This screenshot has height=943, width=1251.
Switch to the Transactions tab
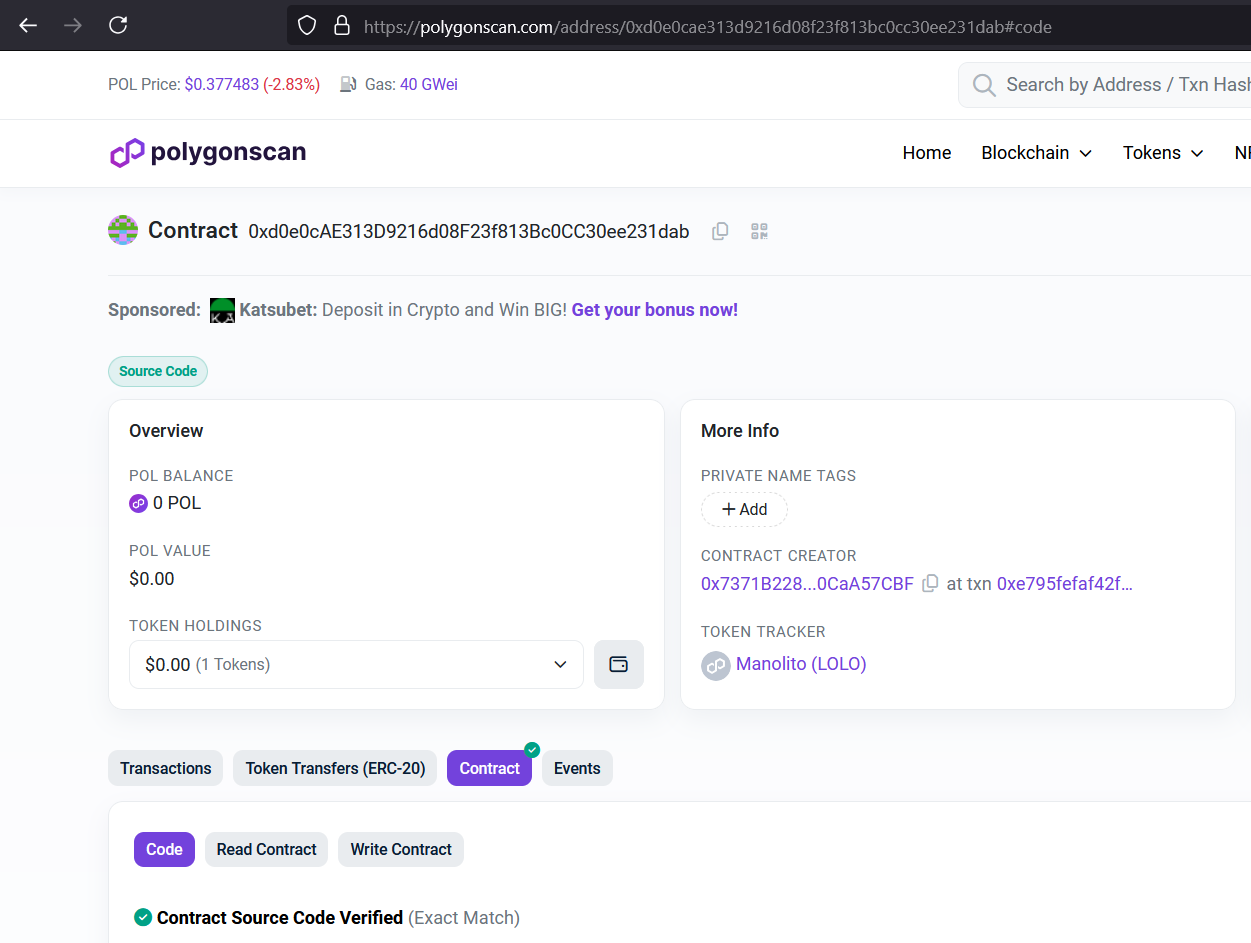[166, 768]
